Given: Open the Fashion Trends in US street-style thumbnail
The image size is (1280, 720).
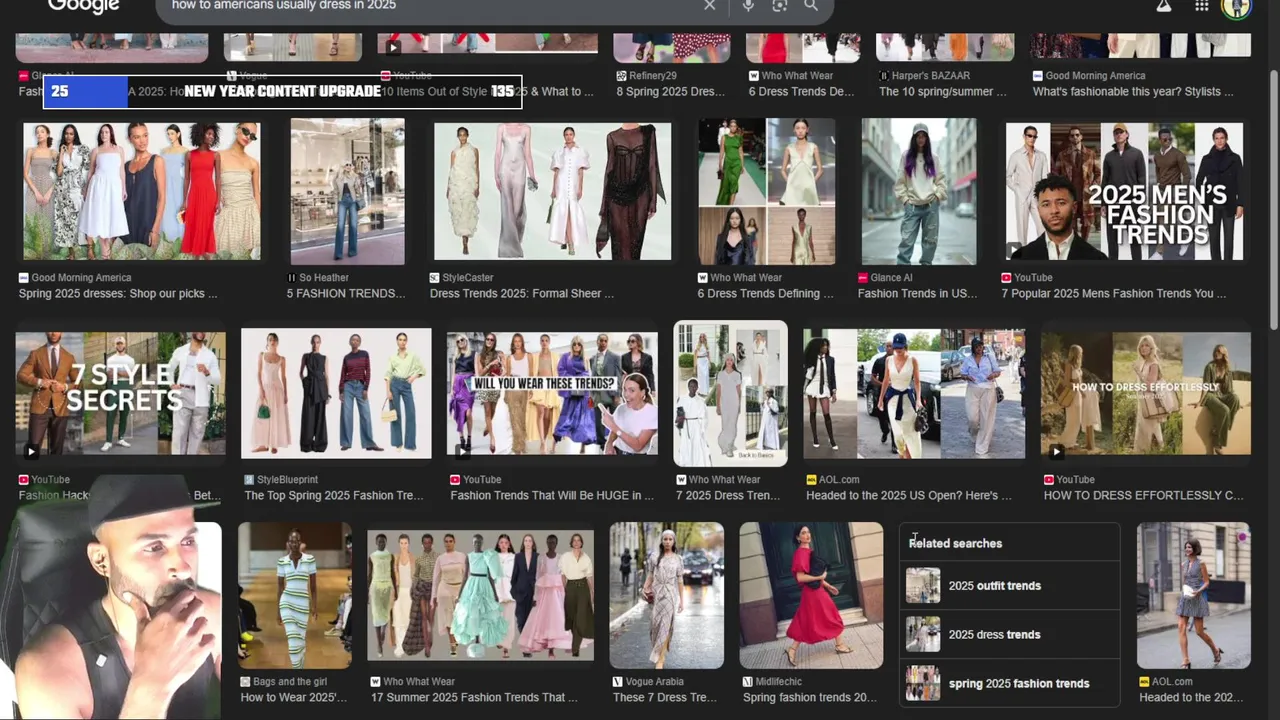Looking at the screenshot, I should point(919,191).
